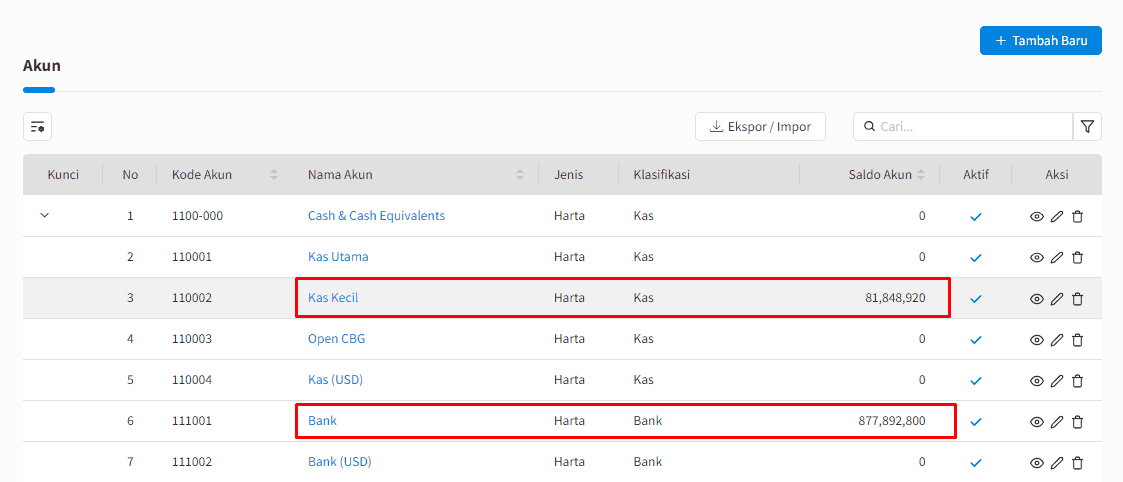
Task: Edit the Bank account with pencil icon
Action: tap(1056, 422)
